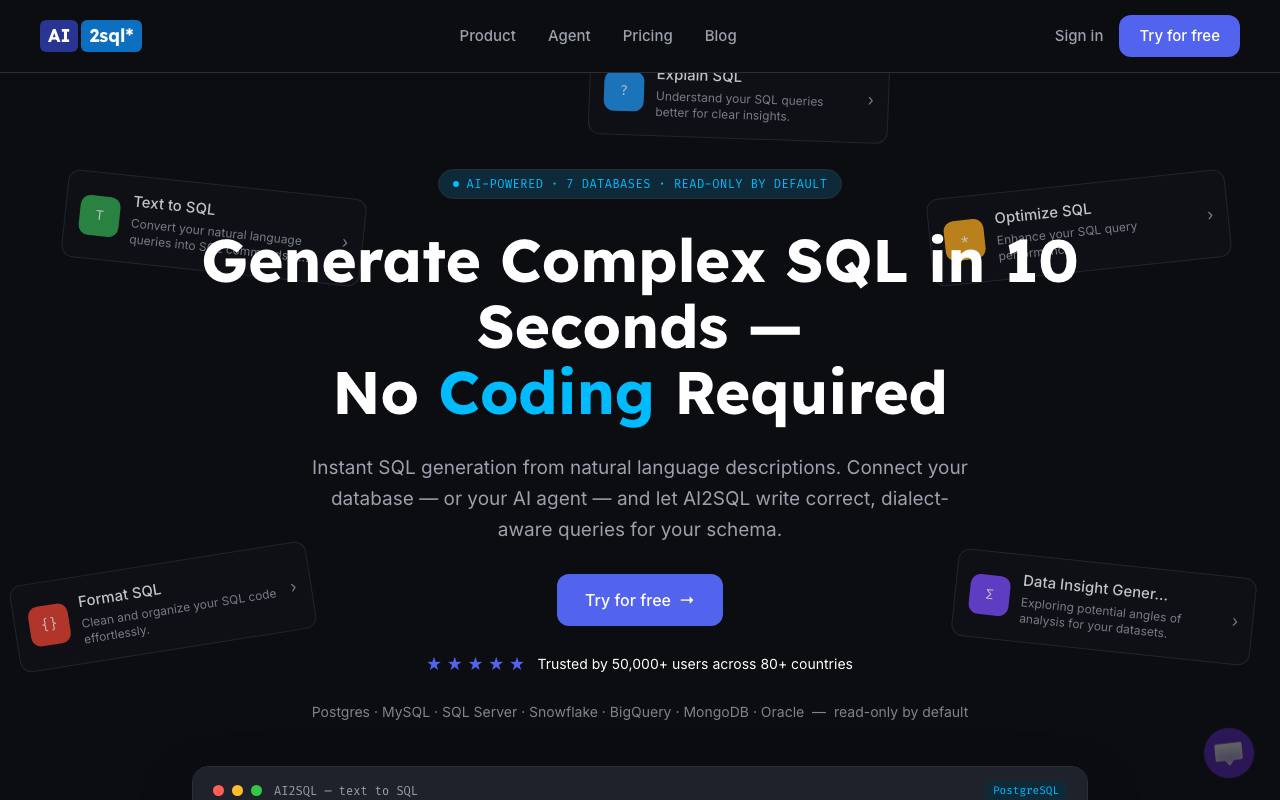Click the red braces Format SQL icon
Viewport: 1280px width, 800px height.
(49, 625)
